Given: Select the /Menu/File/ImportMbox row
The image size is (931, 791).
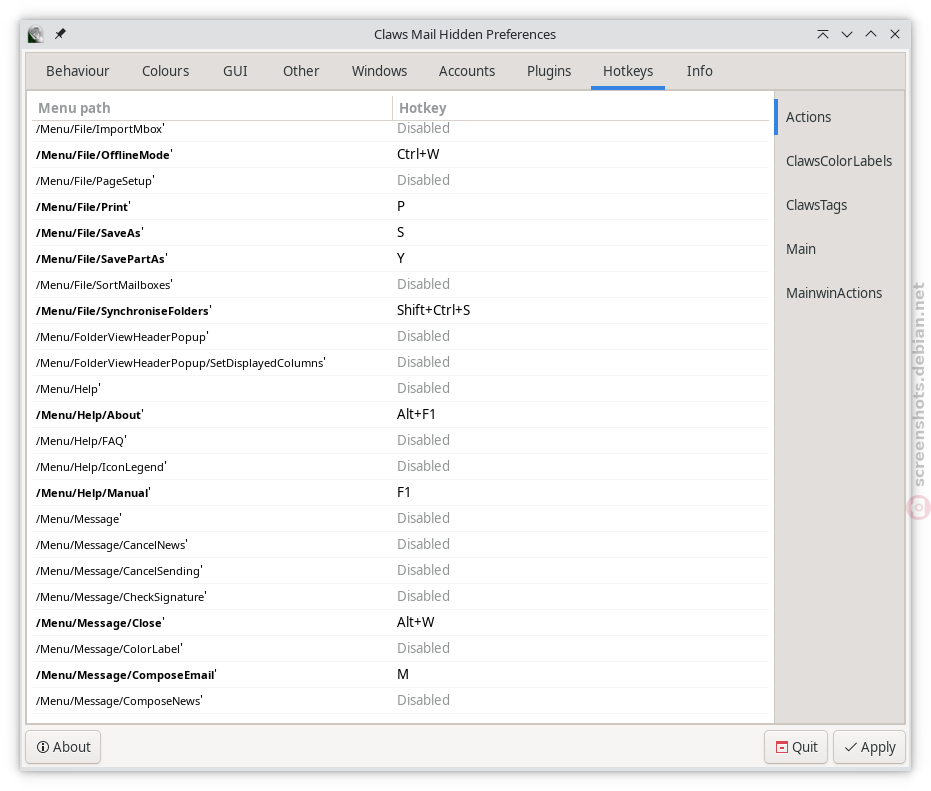Looking at the screenshot, I should point(401,129).
